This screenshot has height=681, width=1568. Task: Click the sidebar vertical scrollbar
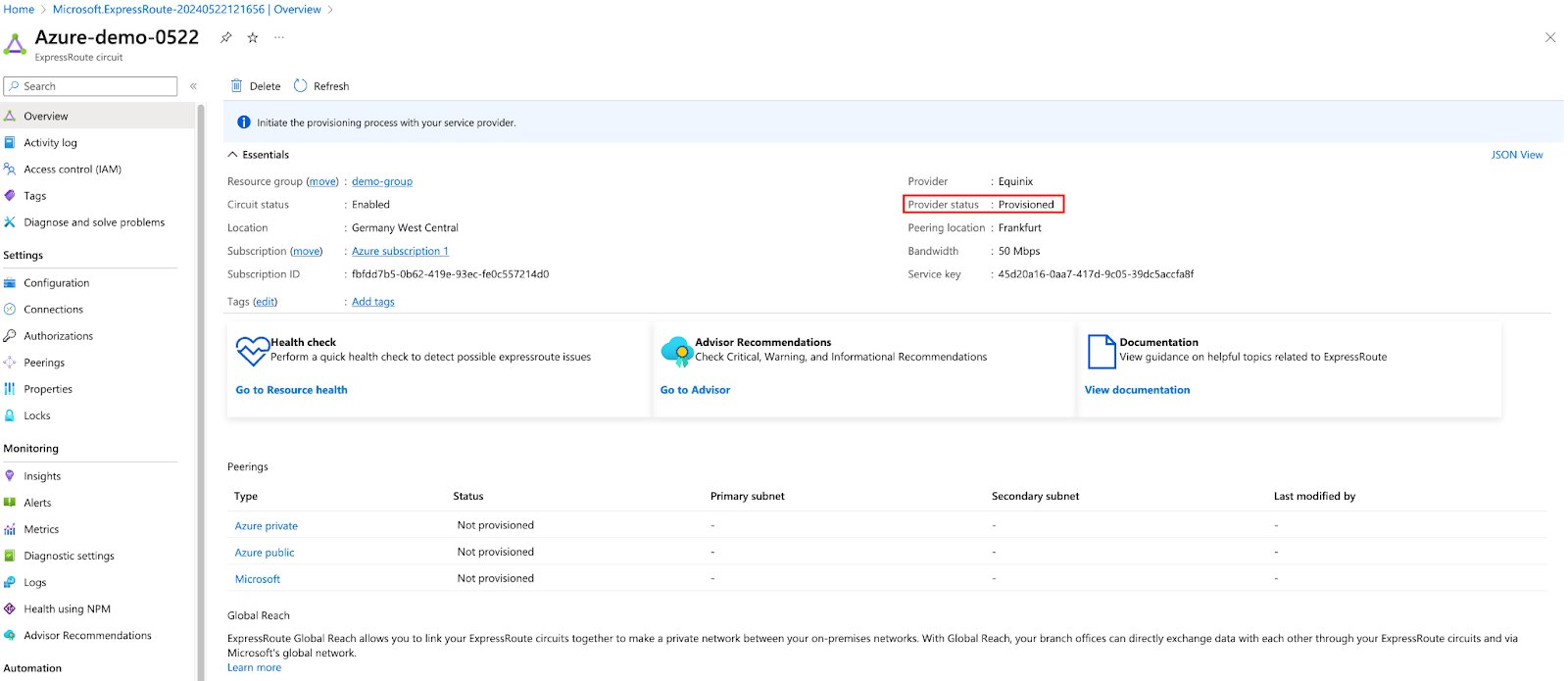(x=201, y=392)
